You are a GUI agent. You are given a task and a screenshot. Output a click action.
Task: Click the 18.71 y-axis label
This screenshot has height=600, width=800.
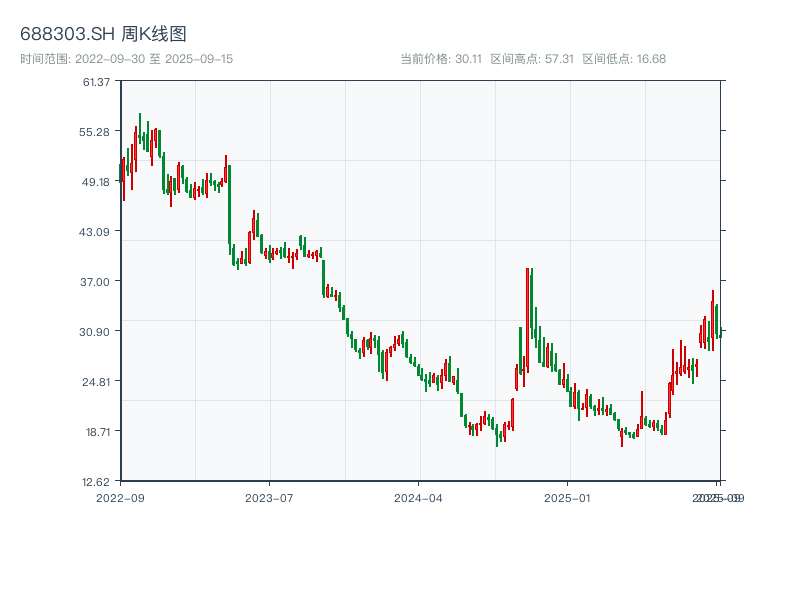(97, 431)
